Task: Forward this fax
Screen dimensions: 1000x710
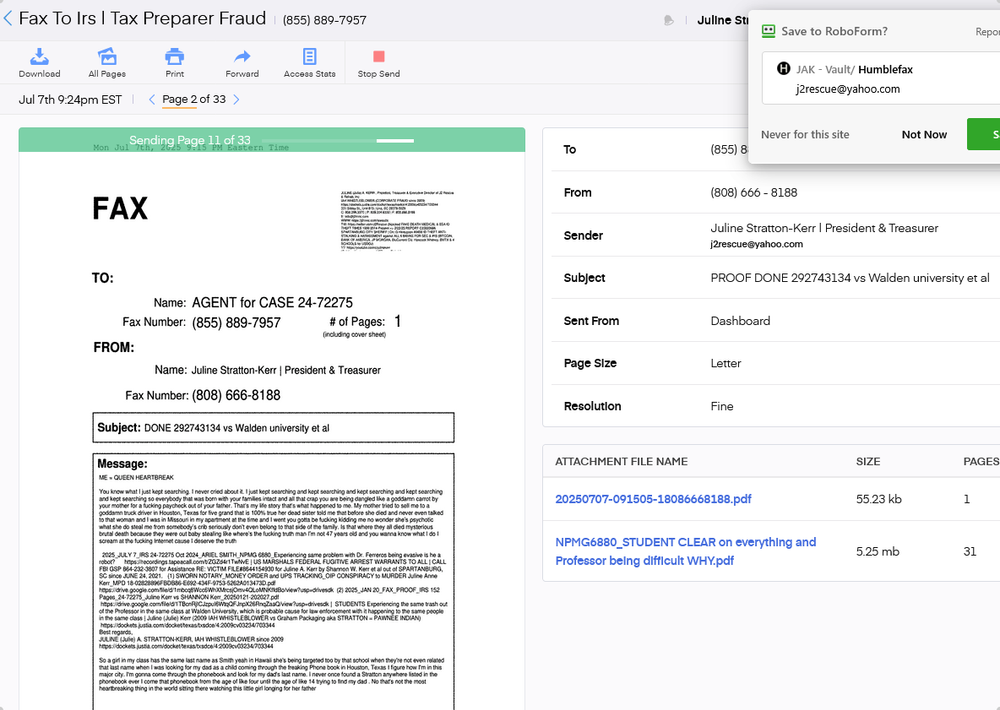Action: [242, 63]
